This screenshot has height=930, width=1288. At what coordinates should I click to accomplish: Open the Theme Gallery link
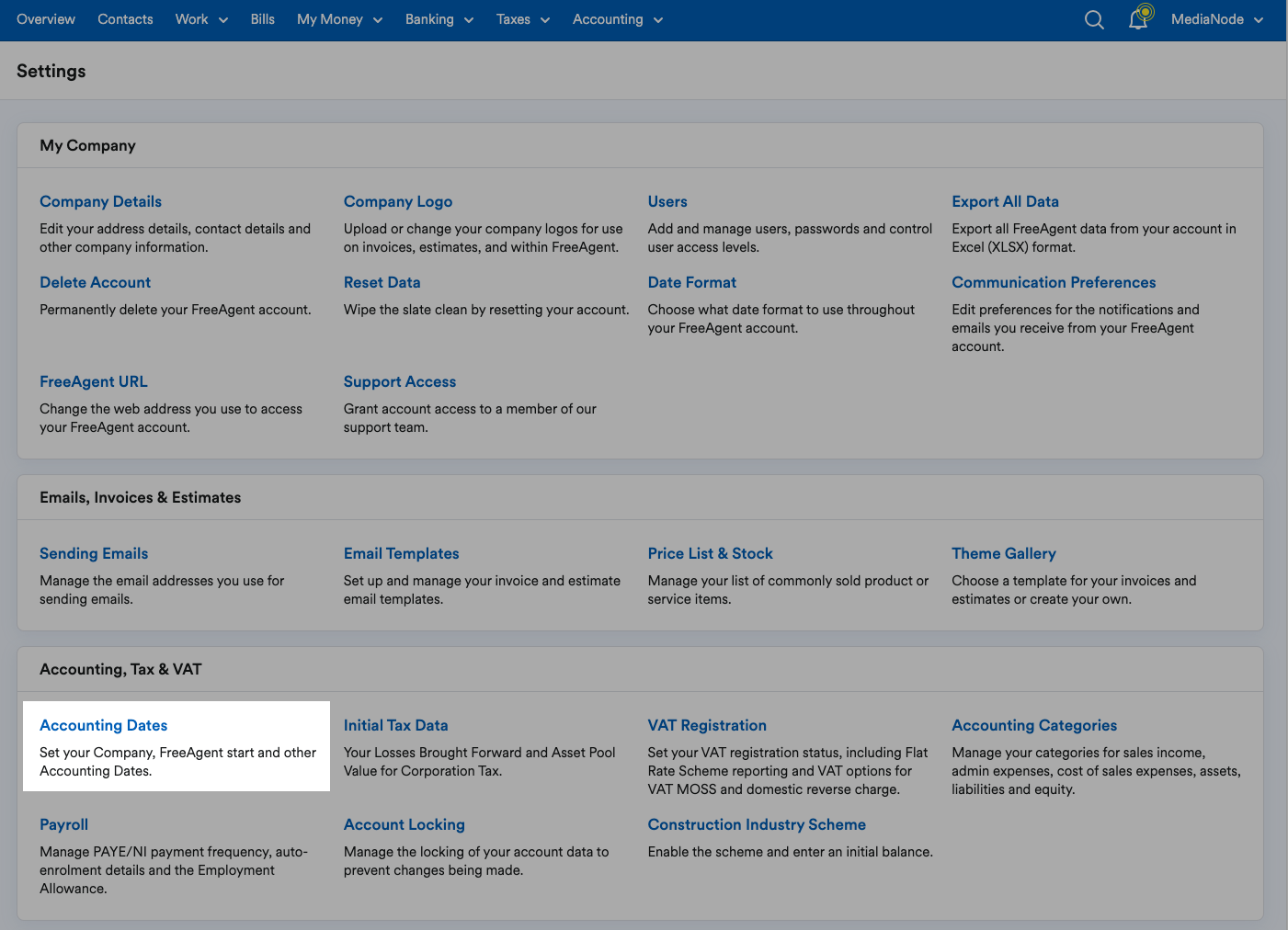point(1003,553)
